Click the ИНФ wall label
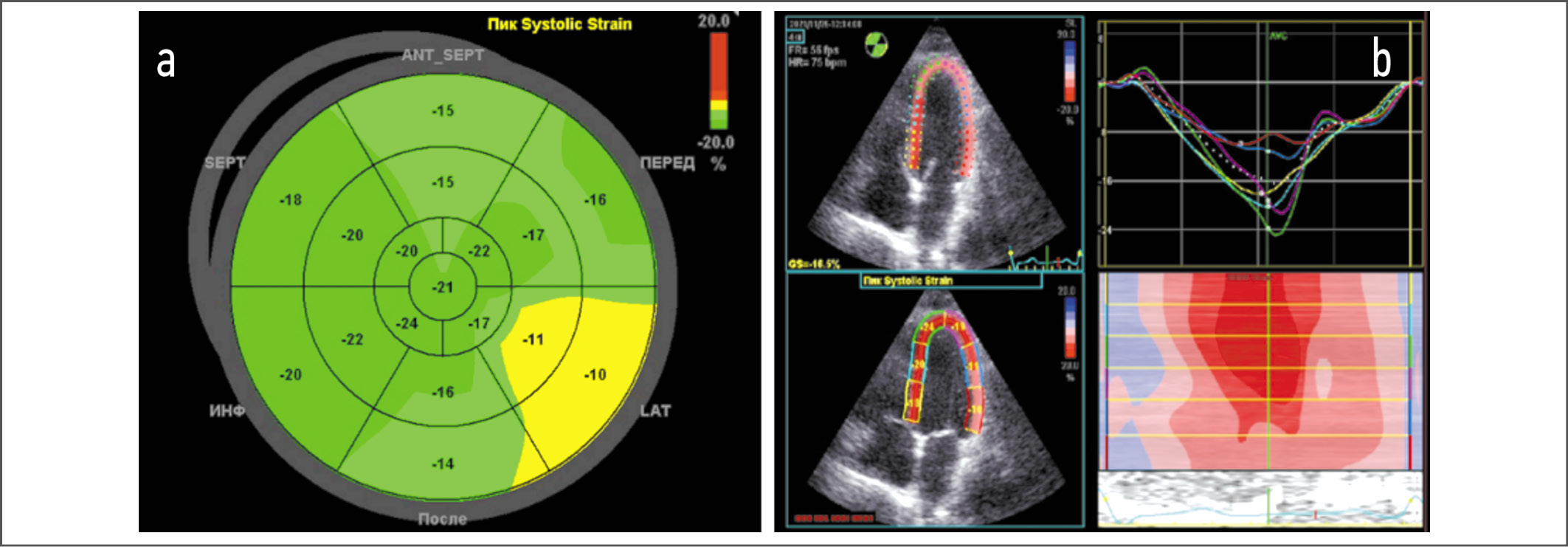 227,410
